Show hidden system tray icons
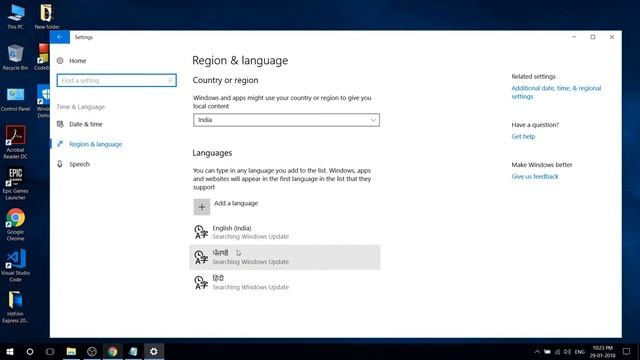This screenshot has height=360, width=640. pos(537,352)
